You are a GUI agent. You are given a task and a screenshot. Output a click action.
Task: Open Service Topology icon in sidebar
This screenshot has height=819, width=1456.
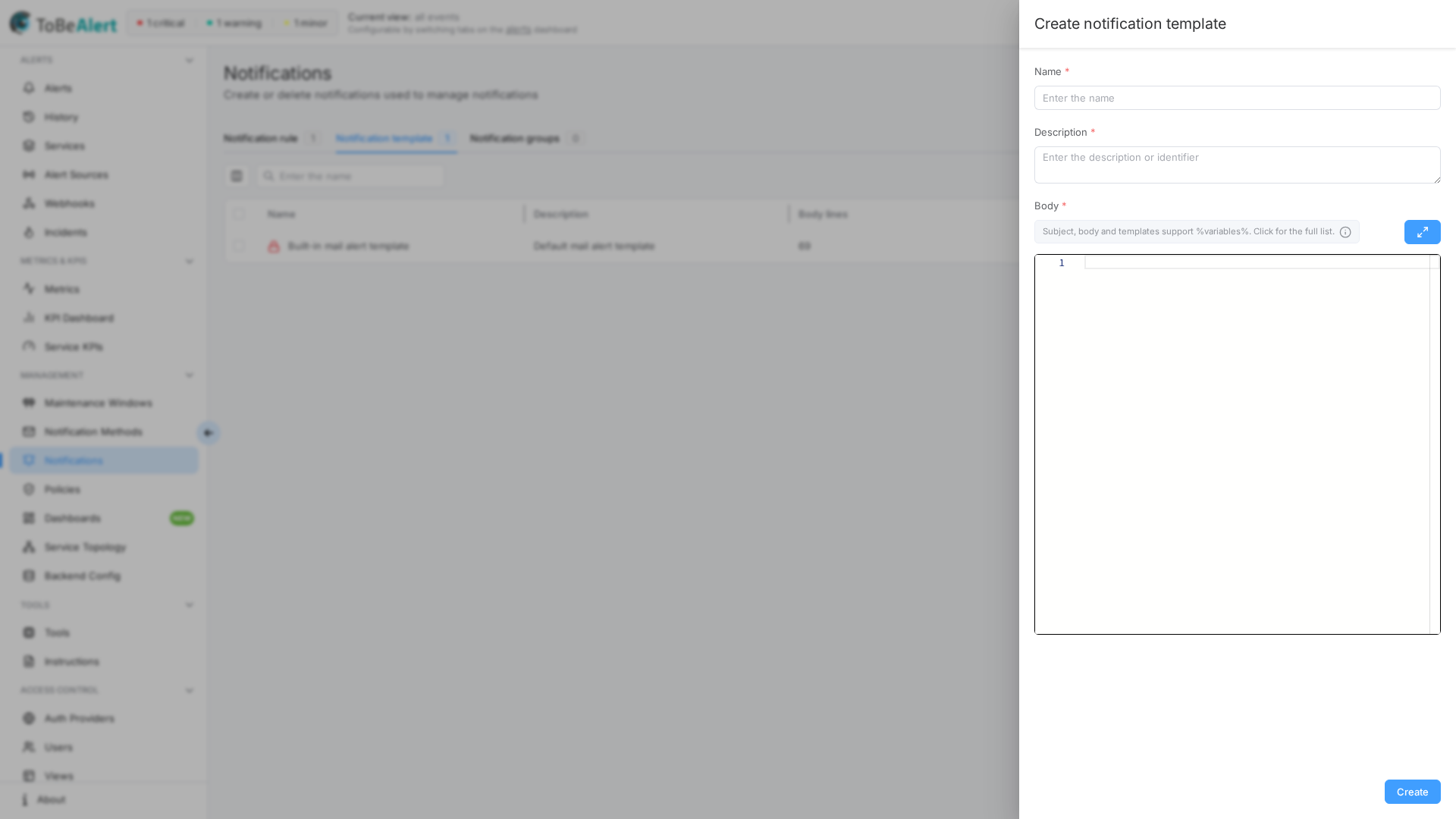pyautogui.click(x=29, y=547)
